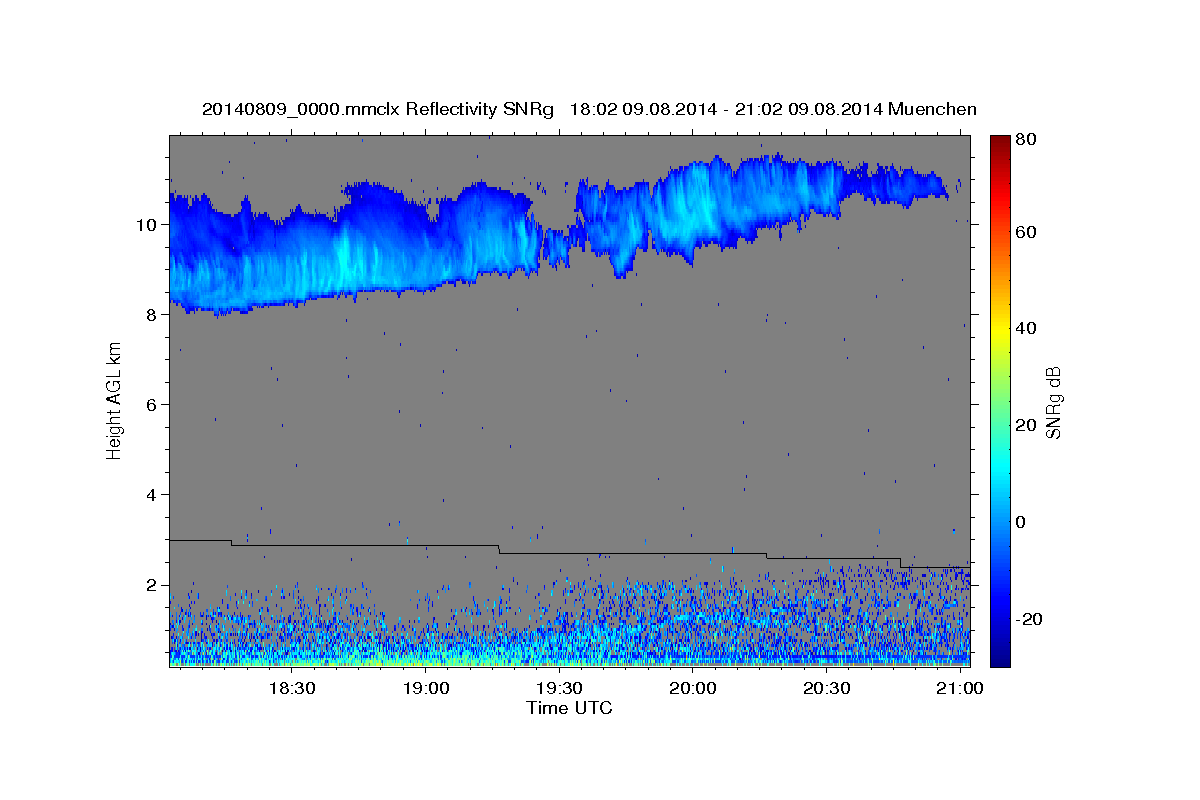Viewport: 1200px width, 800px height.
Task: Click the 21:00 time tick label
Action: (960, 689)
